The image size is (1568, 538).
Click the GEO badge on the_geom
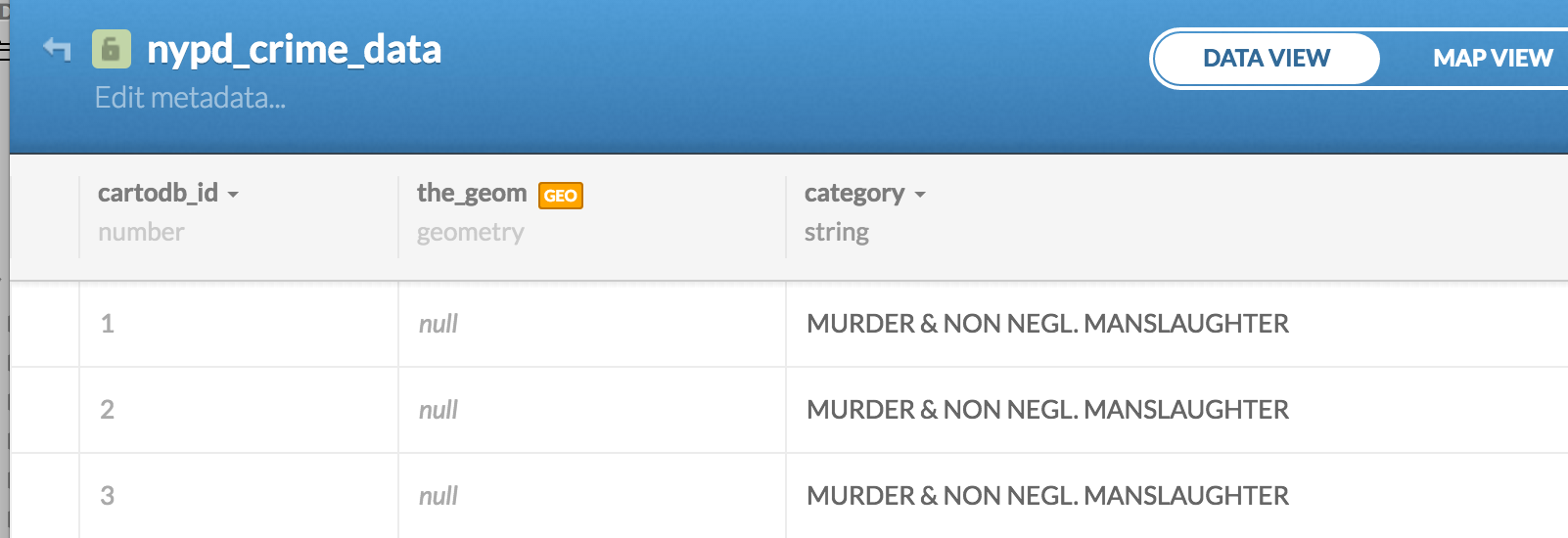pyautogui.click(x=561, y=196)
